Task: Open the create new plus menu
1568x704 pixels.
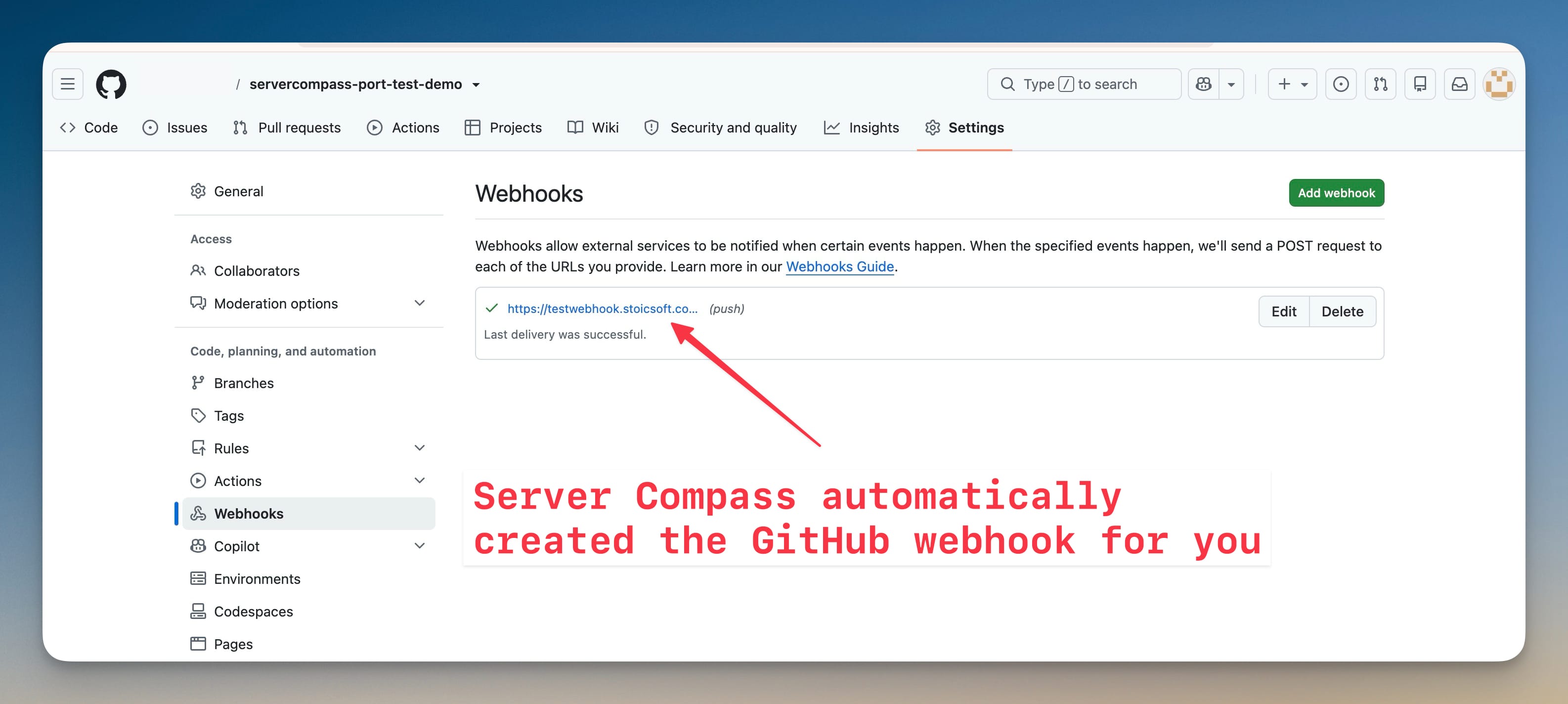Action: pos(1292,84)
